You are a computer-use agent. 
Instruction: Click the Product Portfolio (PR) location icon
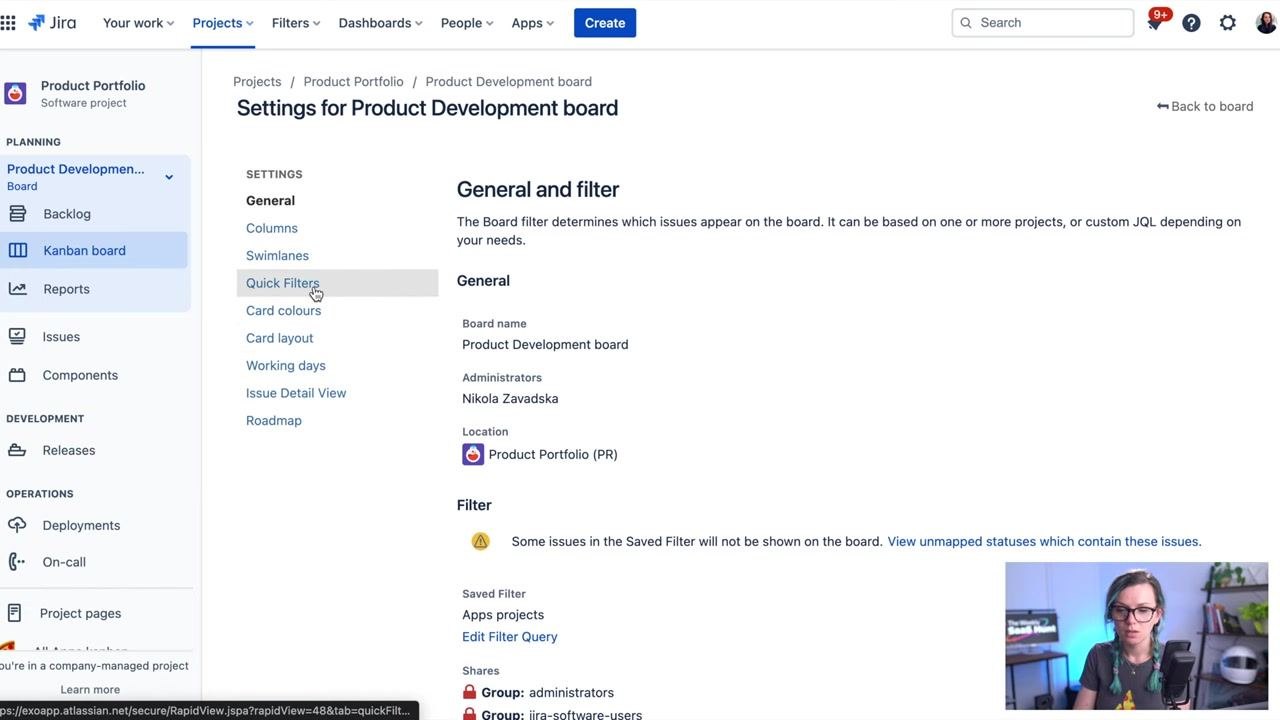[473, 454]
